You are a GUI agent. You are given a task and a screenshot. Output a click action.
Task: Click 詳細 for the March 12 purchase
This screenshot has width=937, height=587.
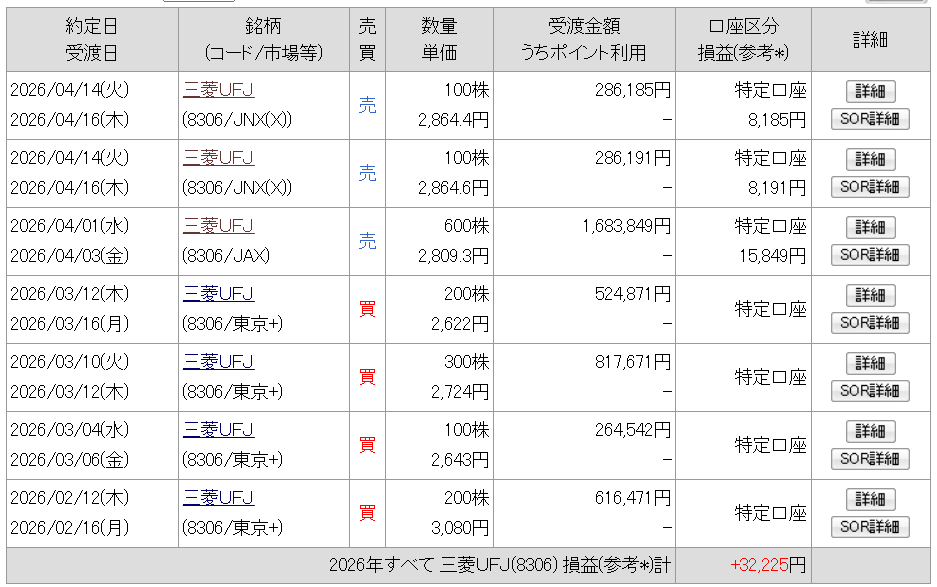pos(870,296)
